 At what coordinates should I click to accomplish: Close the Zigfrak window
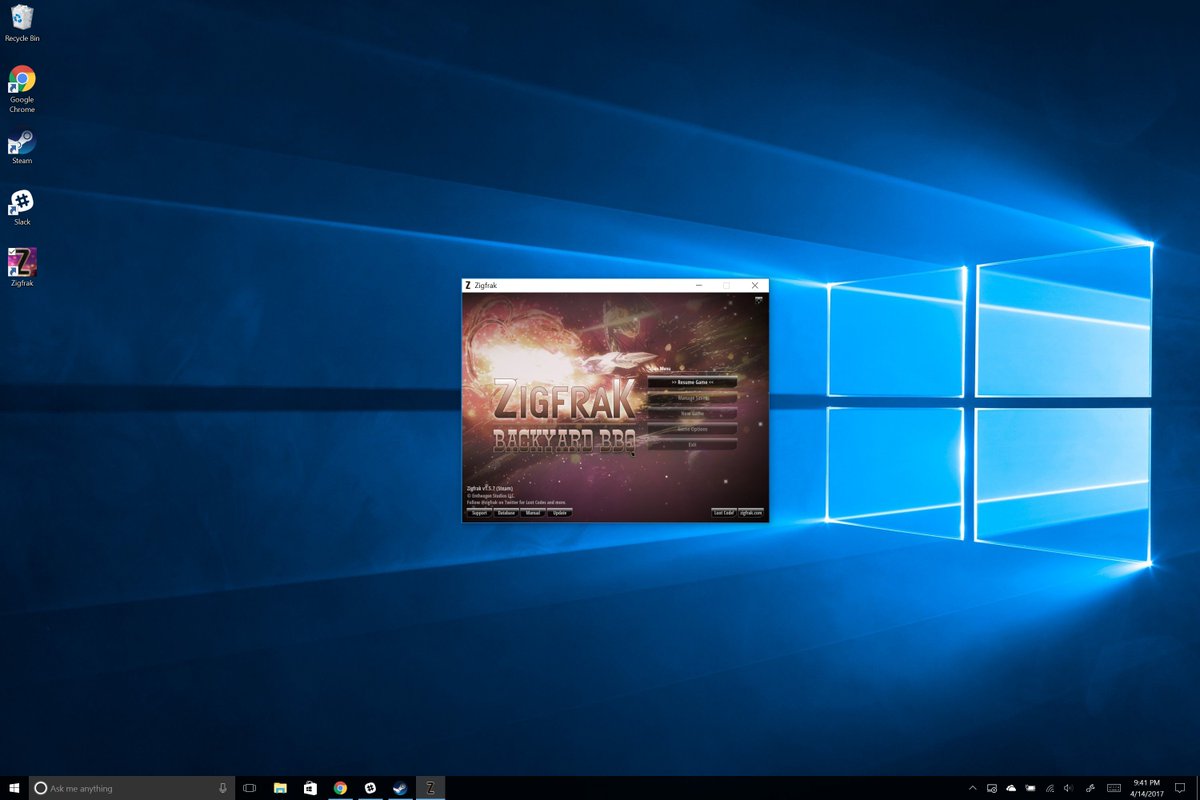tap(755, 285)
